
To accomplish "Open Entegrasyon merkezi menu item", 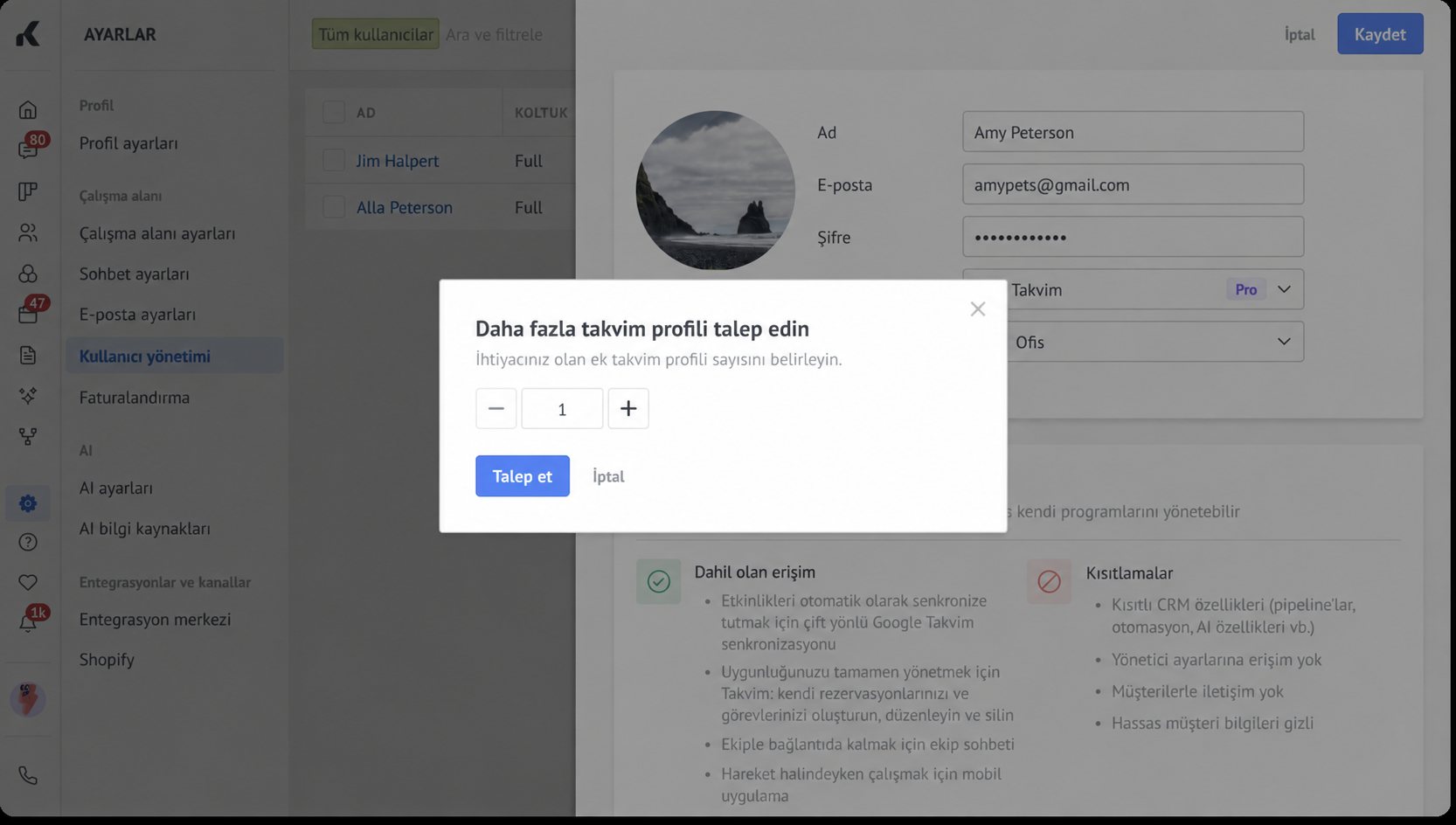I will pos(155,620).
